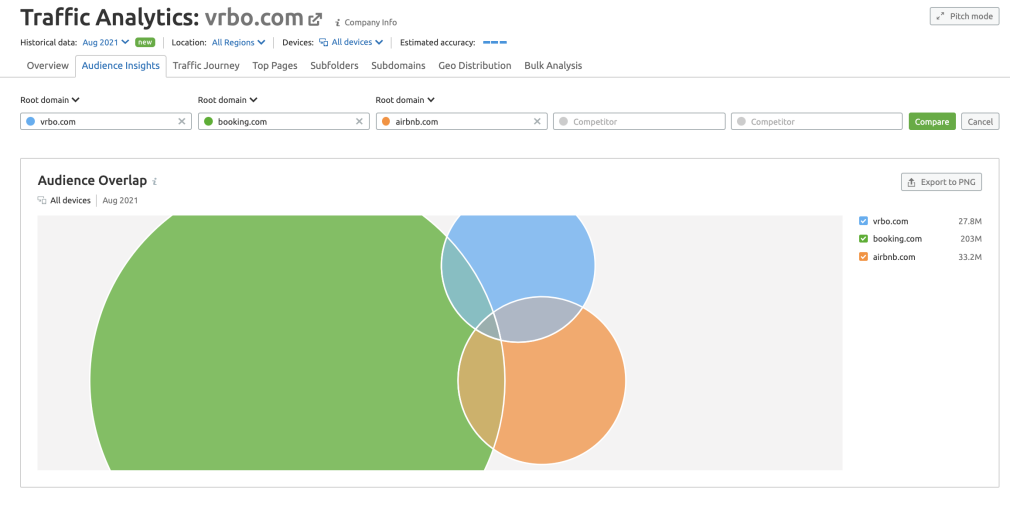Click the blue dot in vrbo.com field

click(30, 121)
